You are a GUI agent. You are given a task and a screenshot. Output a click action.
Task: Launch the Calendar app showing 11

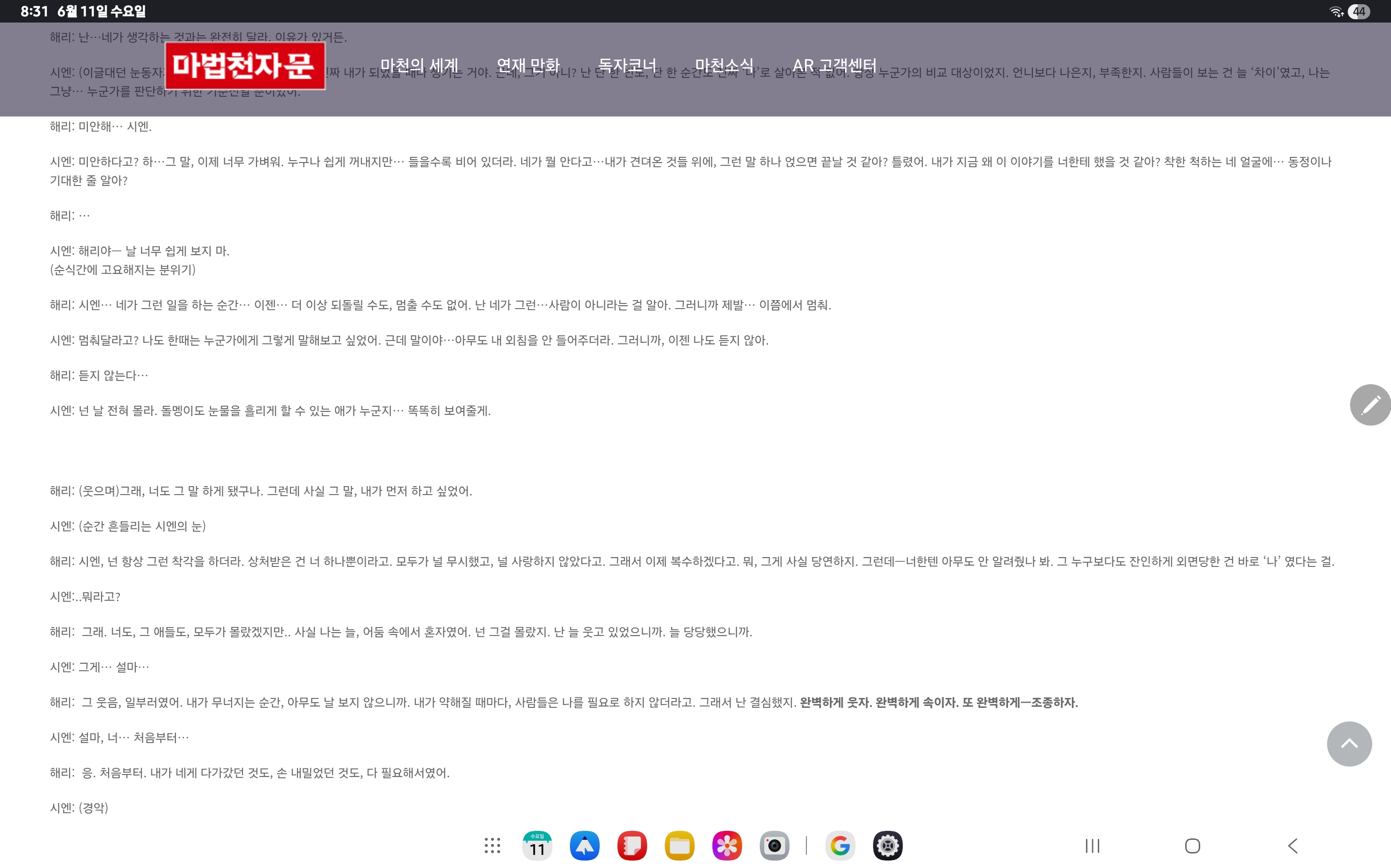tap(537, 845)
